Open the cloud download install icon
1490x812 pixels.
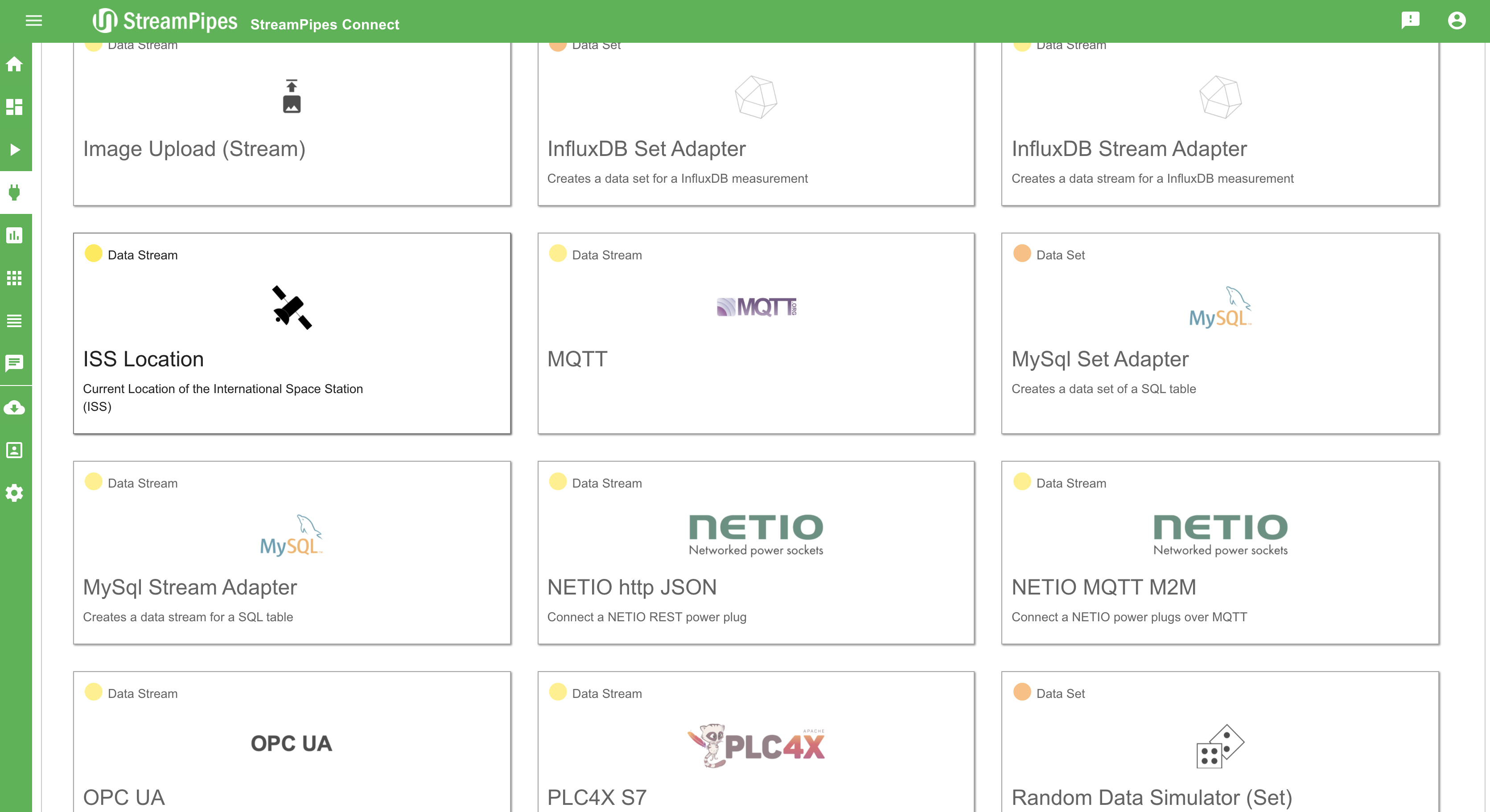[14, 408]
